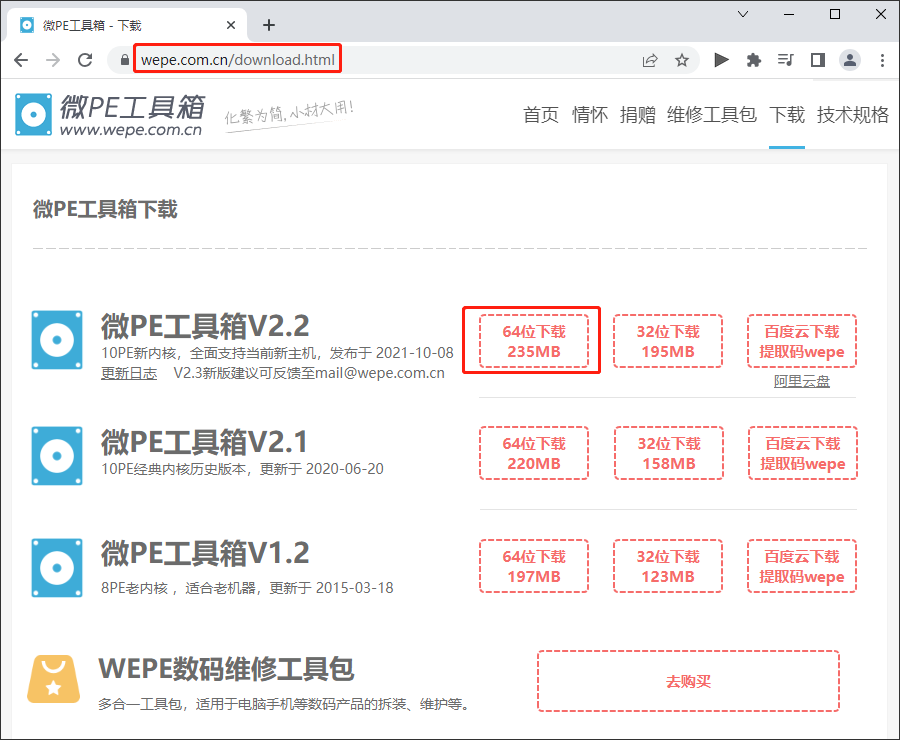900x740 pixels.
Task: Open 捐赠 navigation item
Action: tap(638, 115)
